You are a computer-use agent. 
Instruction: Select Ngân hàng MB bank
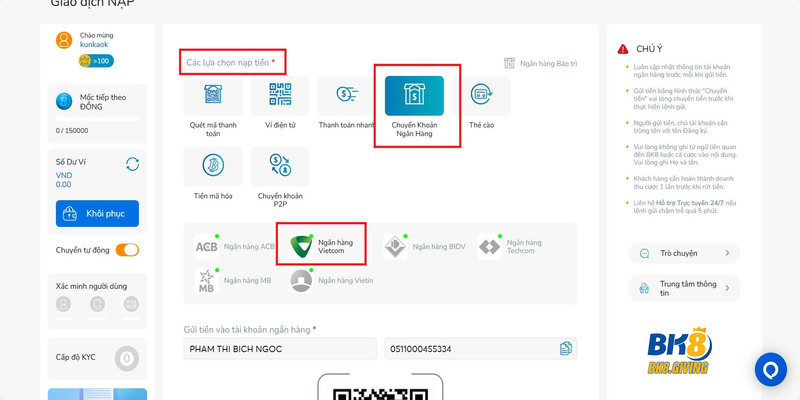(233, 281)
